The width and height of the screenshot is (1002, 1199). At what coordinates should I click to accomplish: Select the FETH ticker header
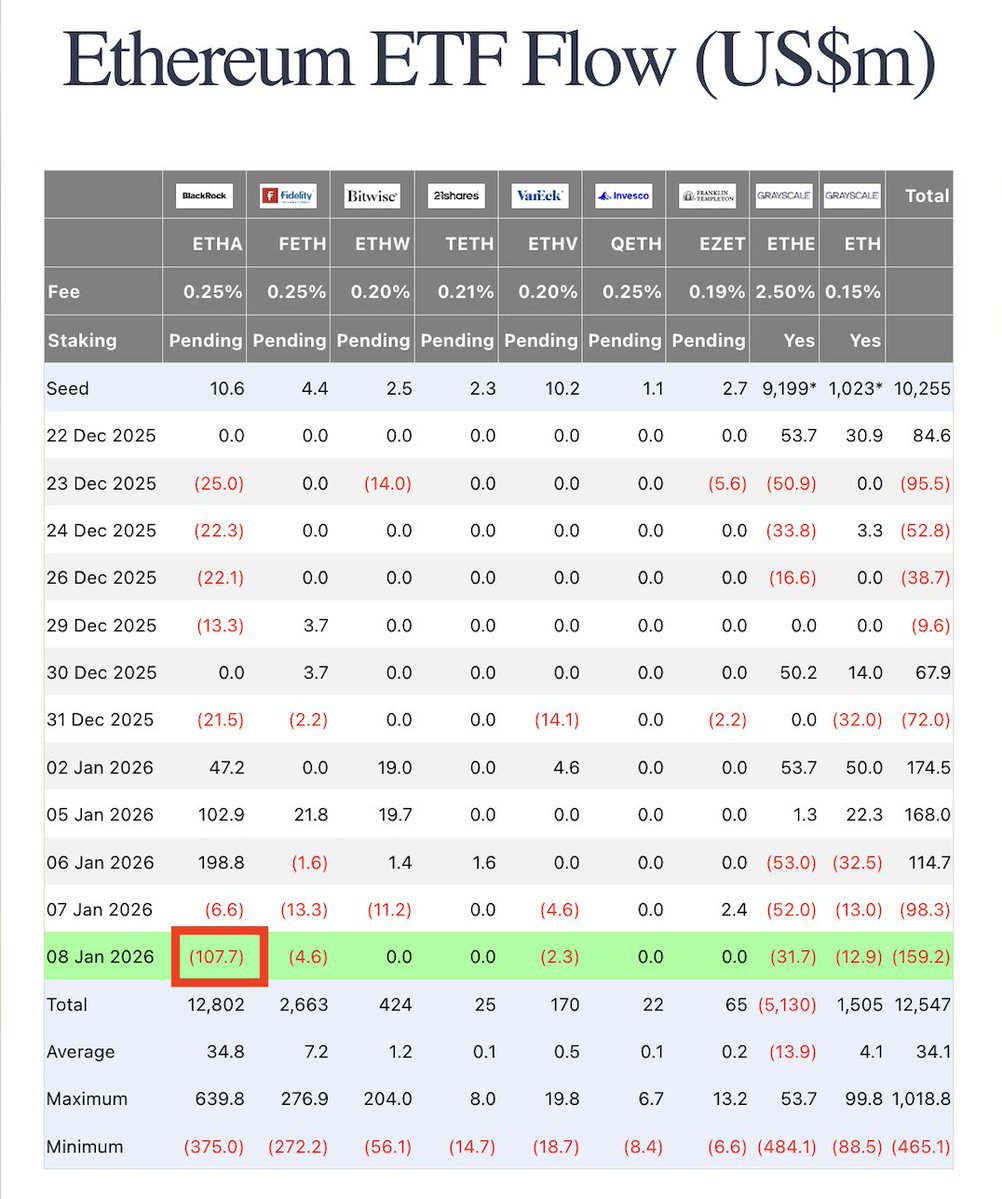coord(302,244)
